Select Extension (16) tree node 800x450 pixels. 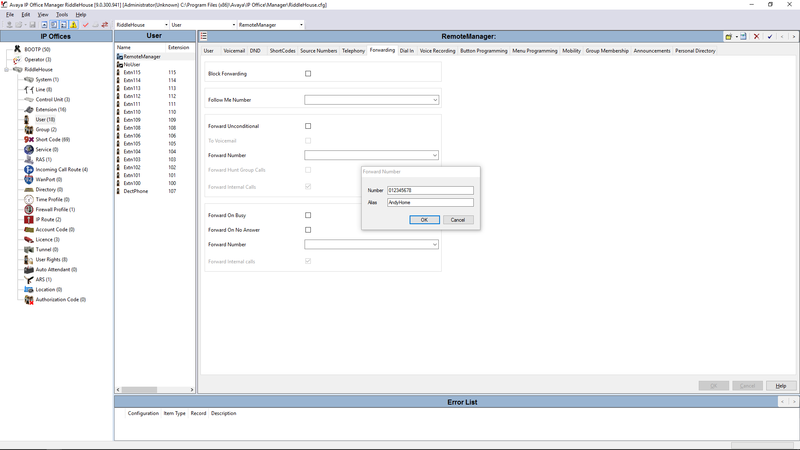(51, 109)
